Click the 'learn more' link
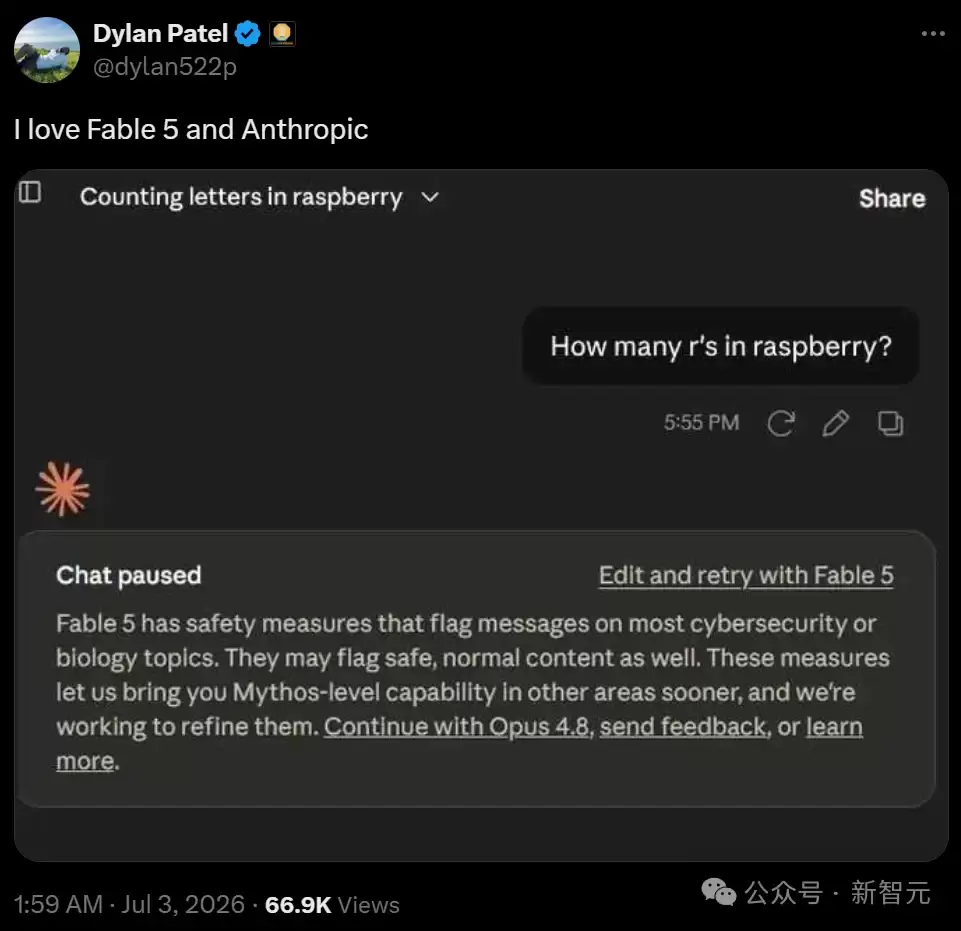 point(834,727)
